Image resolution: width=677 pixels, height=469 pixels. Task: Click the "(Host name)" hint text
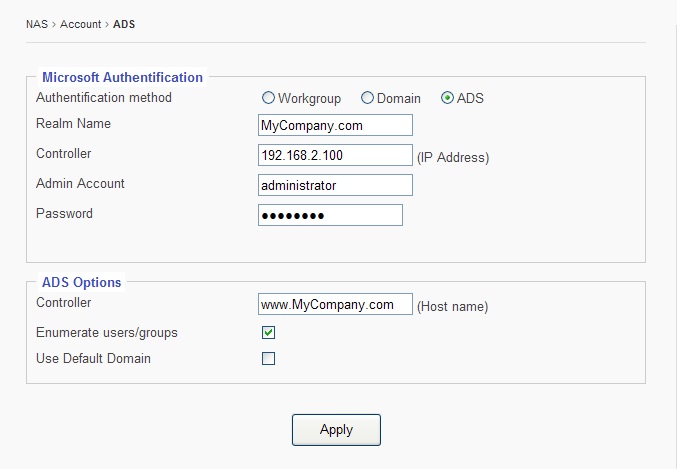452,306
